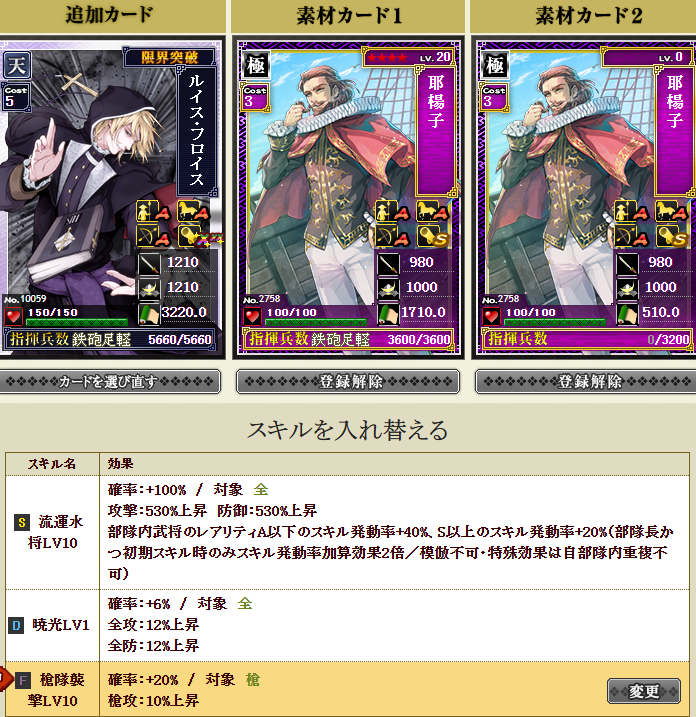The height and width of the screenshot is (717, 696).
Task: Click 登録解除 under 素材カード1
Action: click(x=348, y=381)
